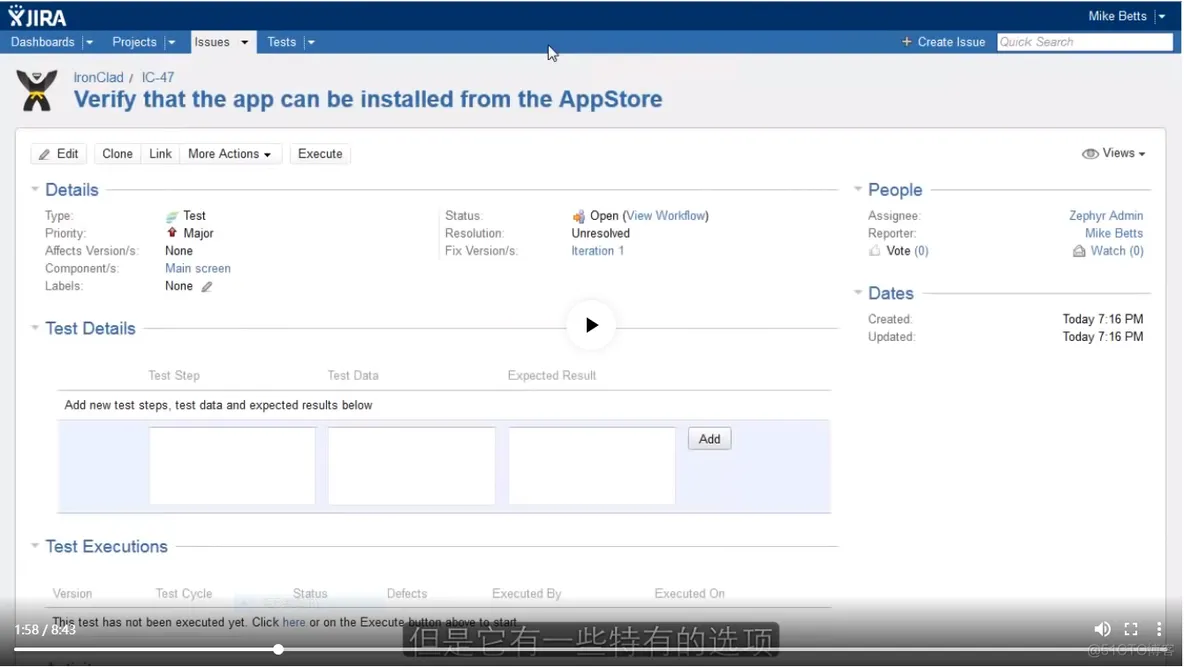This screenshot has height=667, width=1184.
Task: Click the 'here' link to execute test
Action: pyautogui.click(x=294, y=622)
